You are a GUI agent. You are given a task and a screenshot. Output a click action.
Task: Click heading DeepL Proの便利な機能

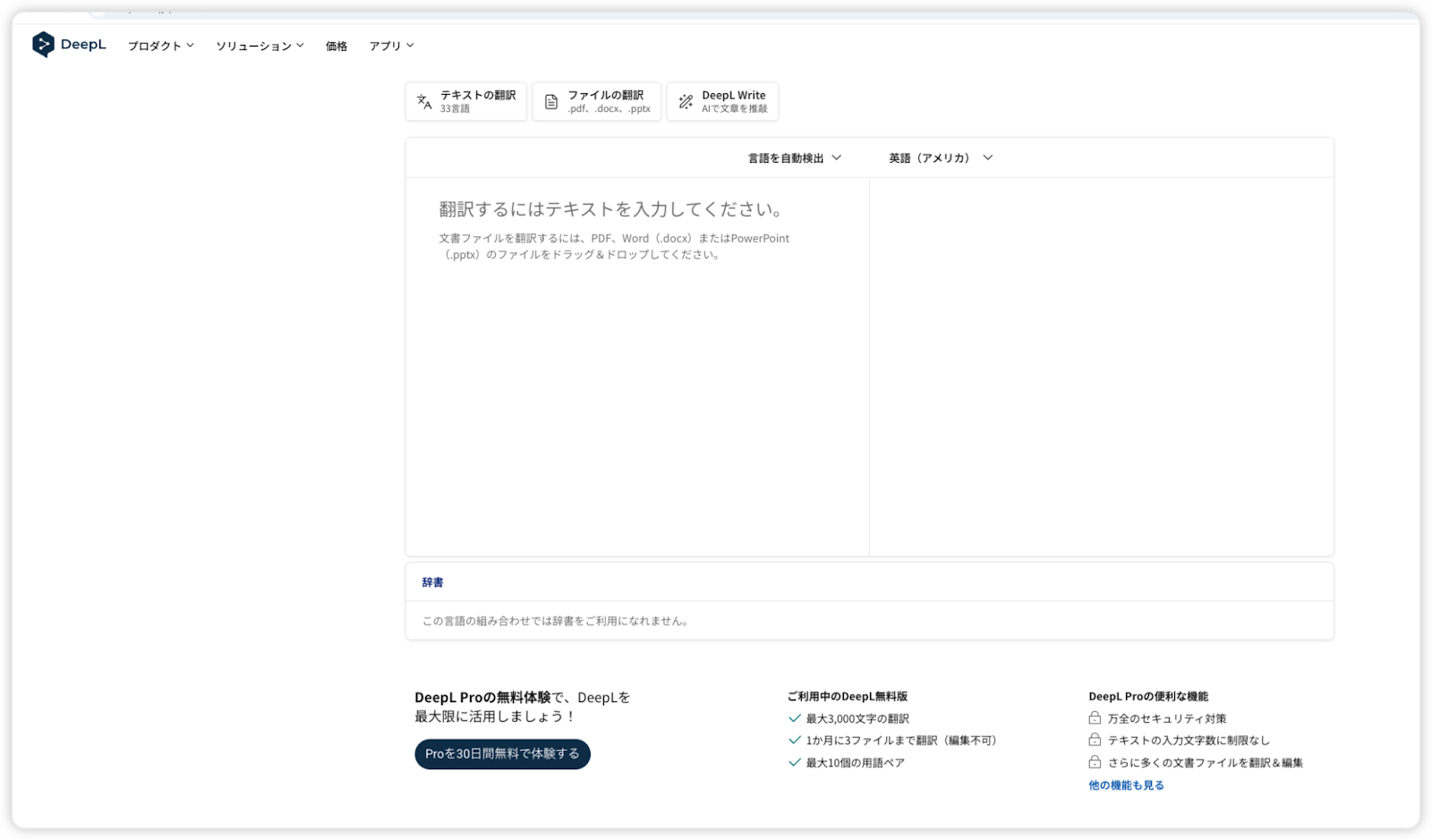[x=1148, y=696]
